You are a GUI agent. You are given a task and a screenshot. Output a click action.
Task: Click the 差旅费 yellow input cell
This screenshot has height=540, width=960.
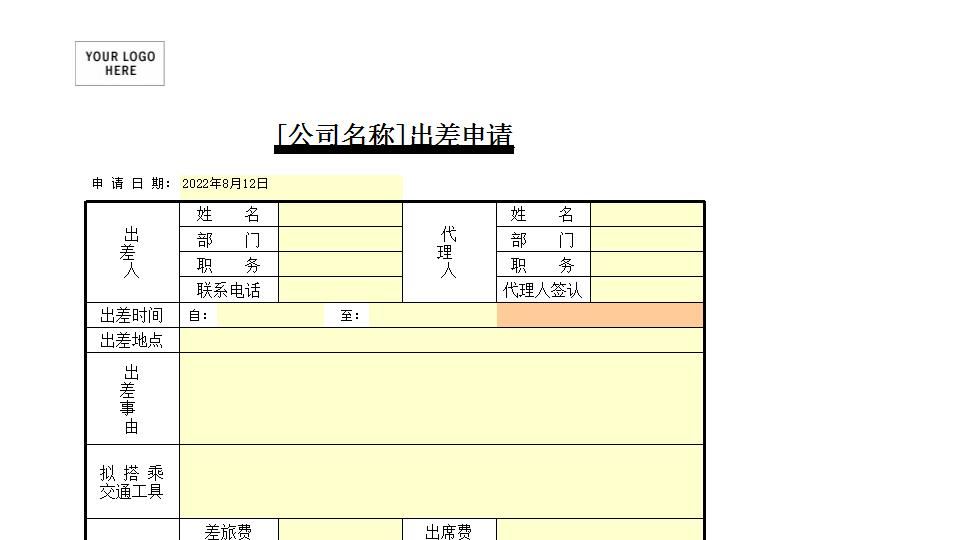340,530
